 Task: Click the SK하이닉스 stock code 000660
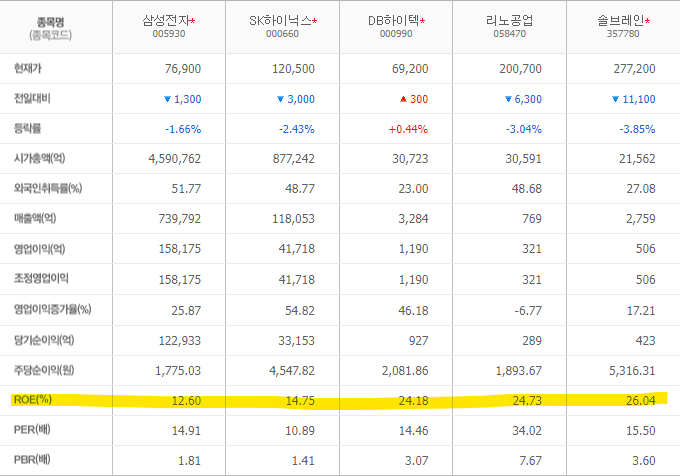[282, 34]
